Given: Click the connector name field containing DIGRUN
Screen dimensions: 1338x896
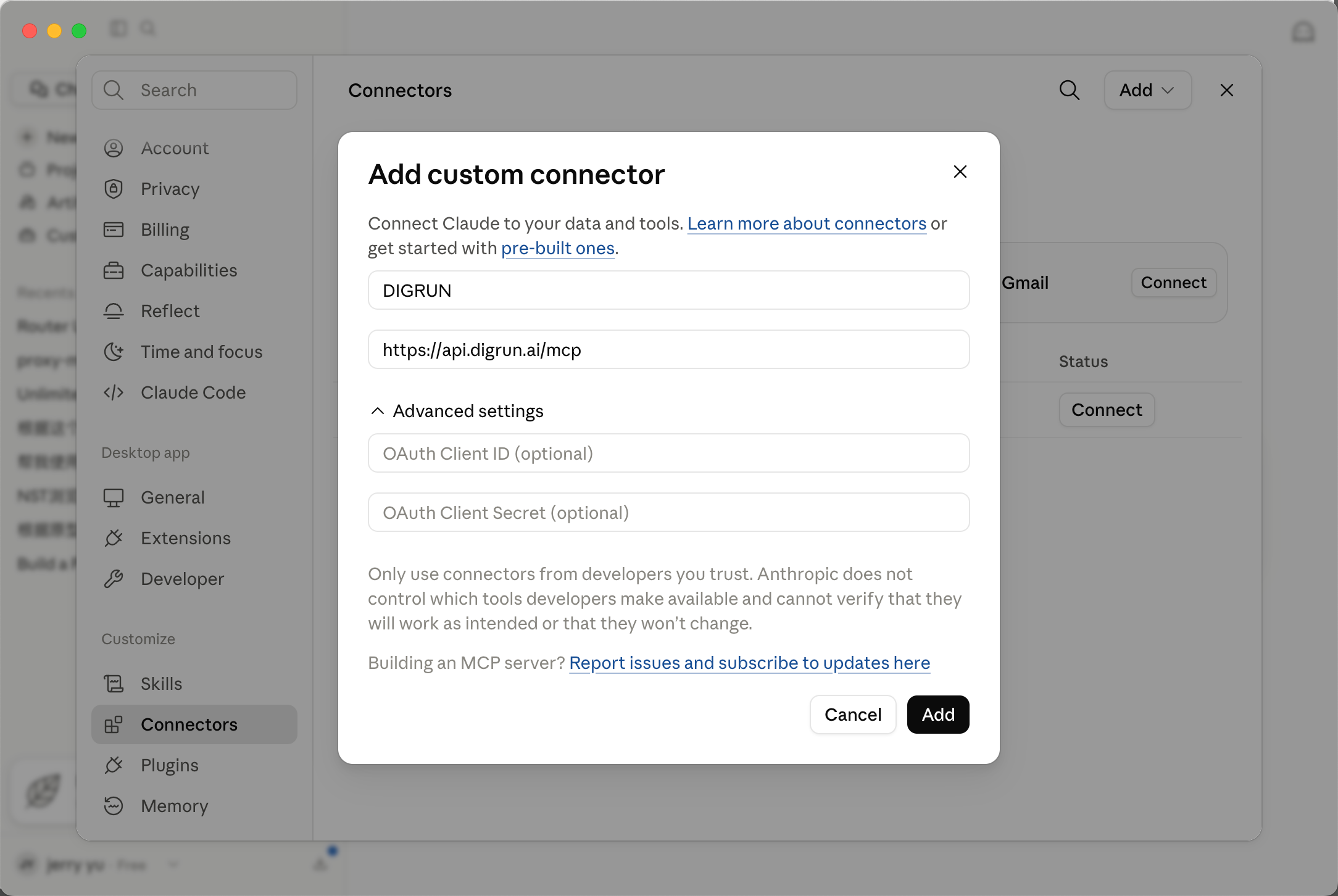Looking at the screenshot, I should pos(669,290).
